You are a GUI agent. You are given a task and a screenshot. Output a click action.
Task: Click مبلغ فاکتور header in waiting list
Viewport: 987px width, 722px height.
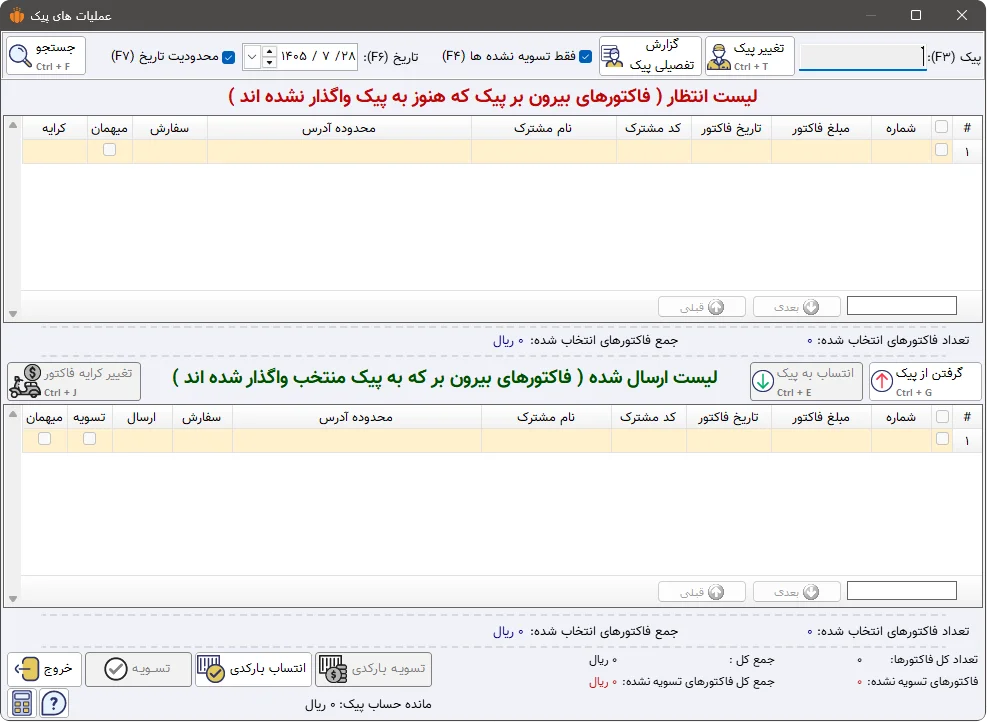point(821,128)
